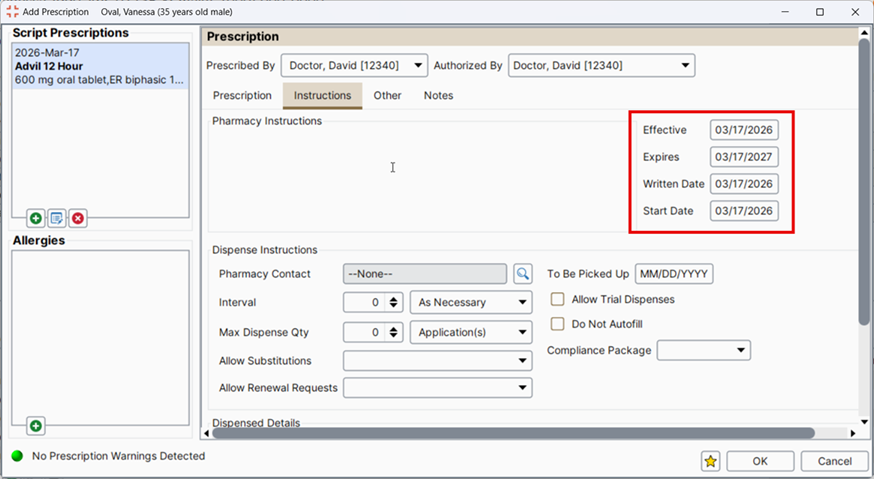The image size is (874, 479).
Task: Enable Allow Trial Dispenses
Action: point(558,299)
